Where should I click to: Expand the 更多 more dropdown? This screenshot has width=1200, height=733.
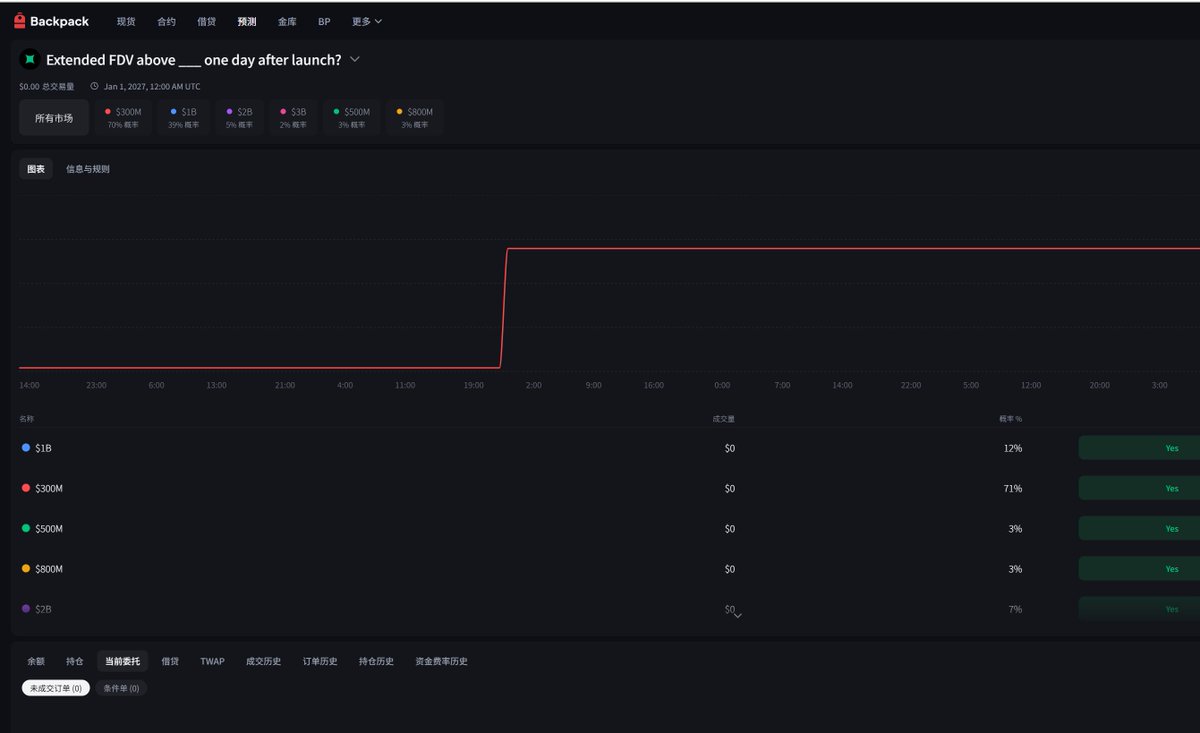click(x=366, y=21)
